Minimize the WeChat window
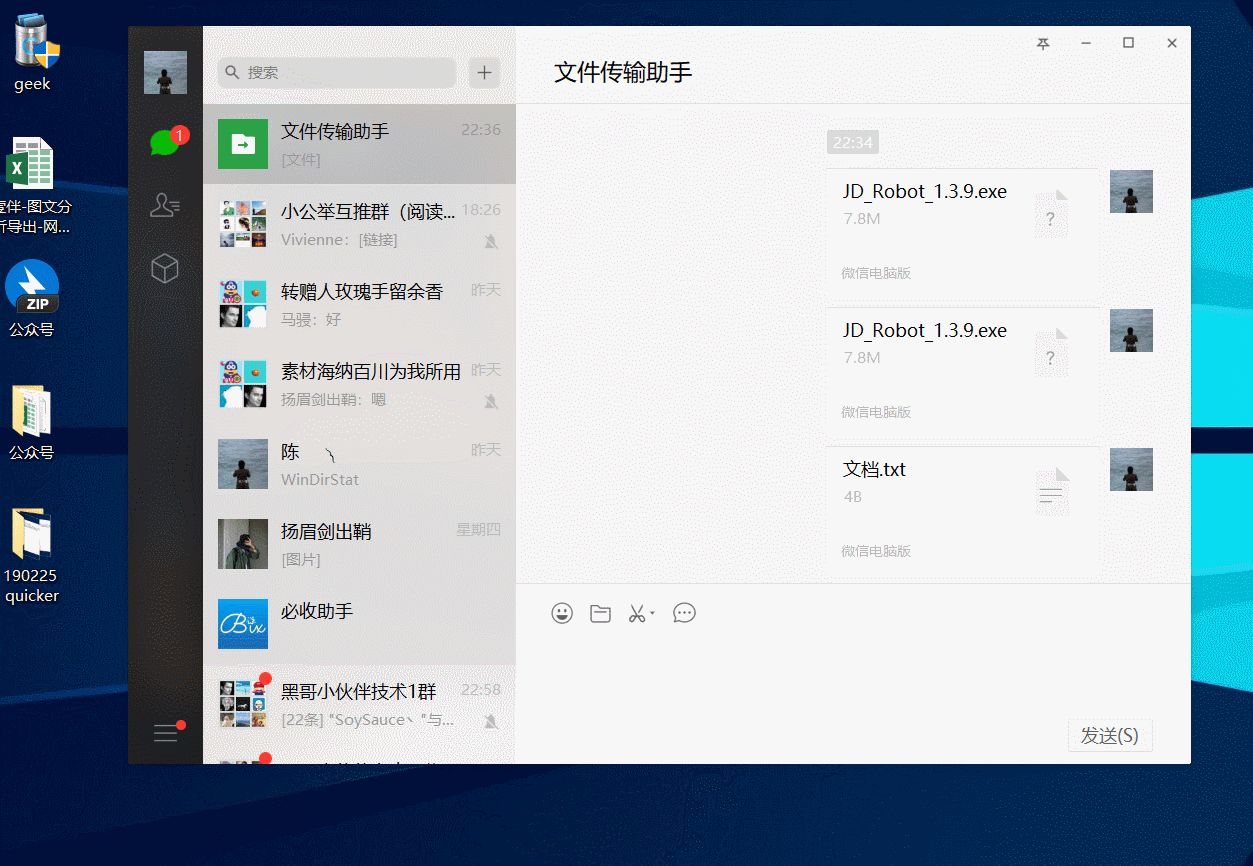1253x866 pixels. 1086,43
